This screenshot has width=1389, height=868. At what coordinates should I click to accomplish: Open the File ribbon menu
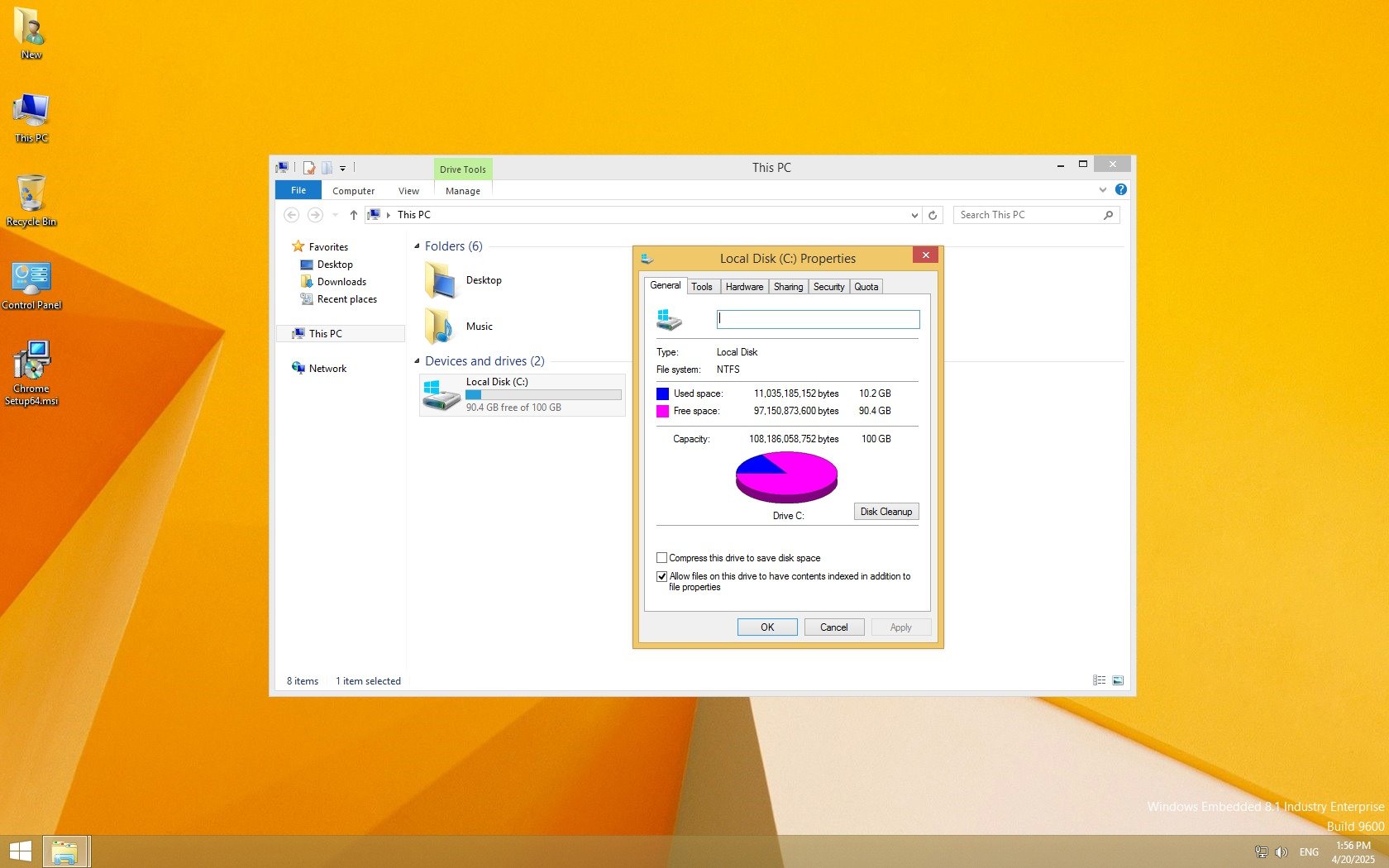tap(298, 190)
